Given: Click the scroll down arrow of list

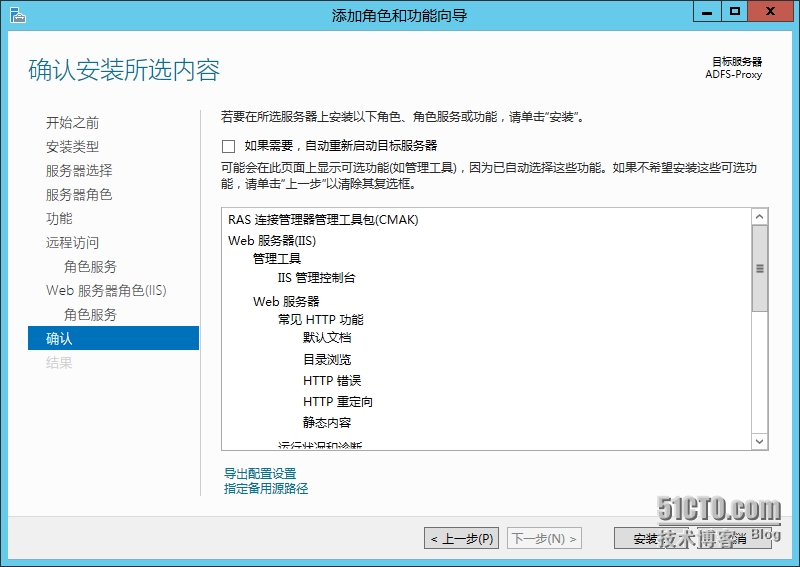Looking at the screenshot, I should click(760, 440).
